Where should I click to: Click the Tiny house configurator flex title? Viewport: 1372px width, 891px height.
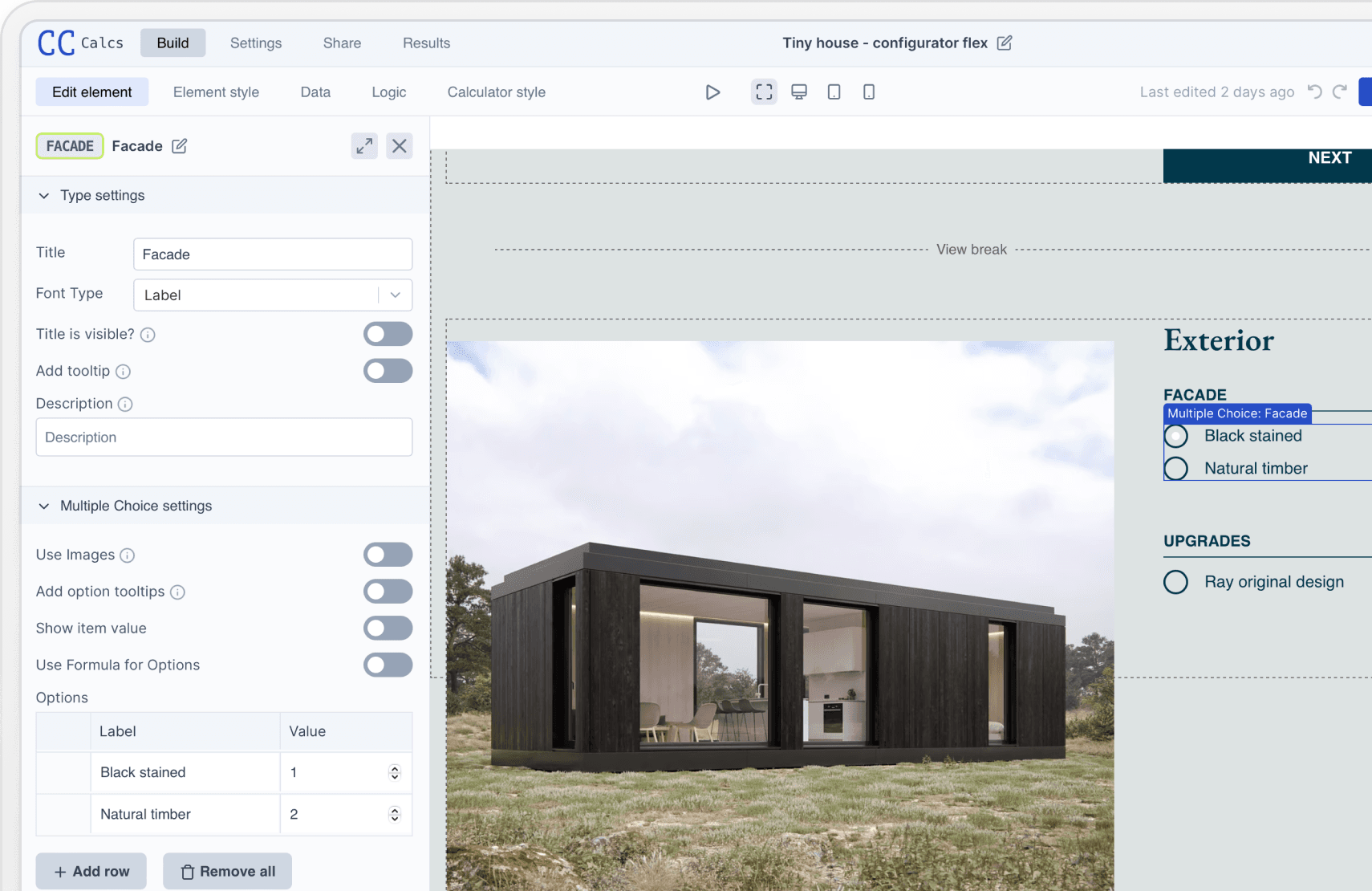click(x=885, y=43)
